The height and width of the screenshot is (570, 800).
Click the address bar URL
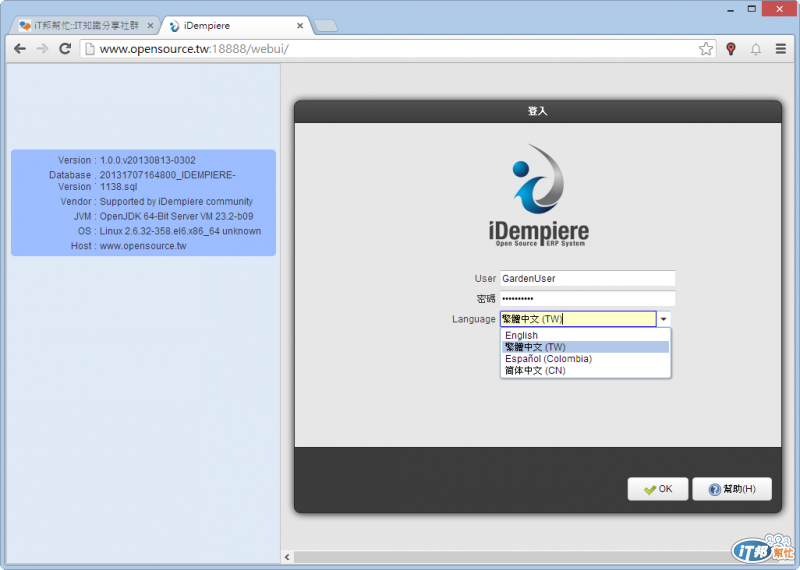point(194,49)
